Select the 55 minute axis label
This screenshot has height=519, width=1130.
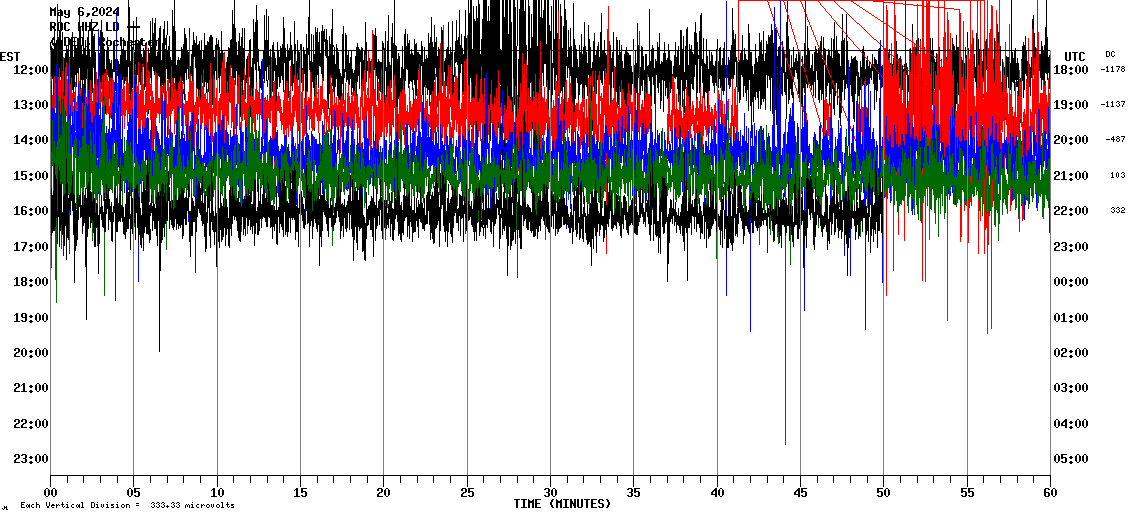click(967, 492)
